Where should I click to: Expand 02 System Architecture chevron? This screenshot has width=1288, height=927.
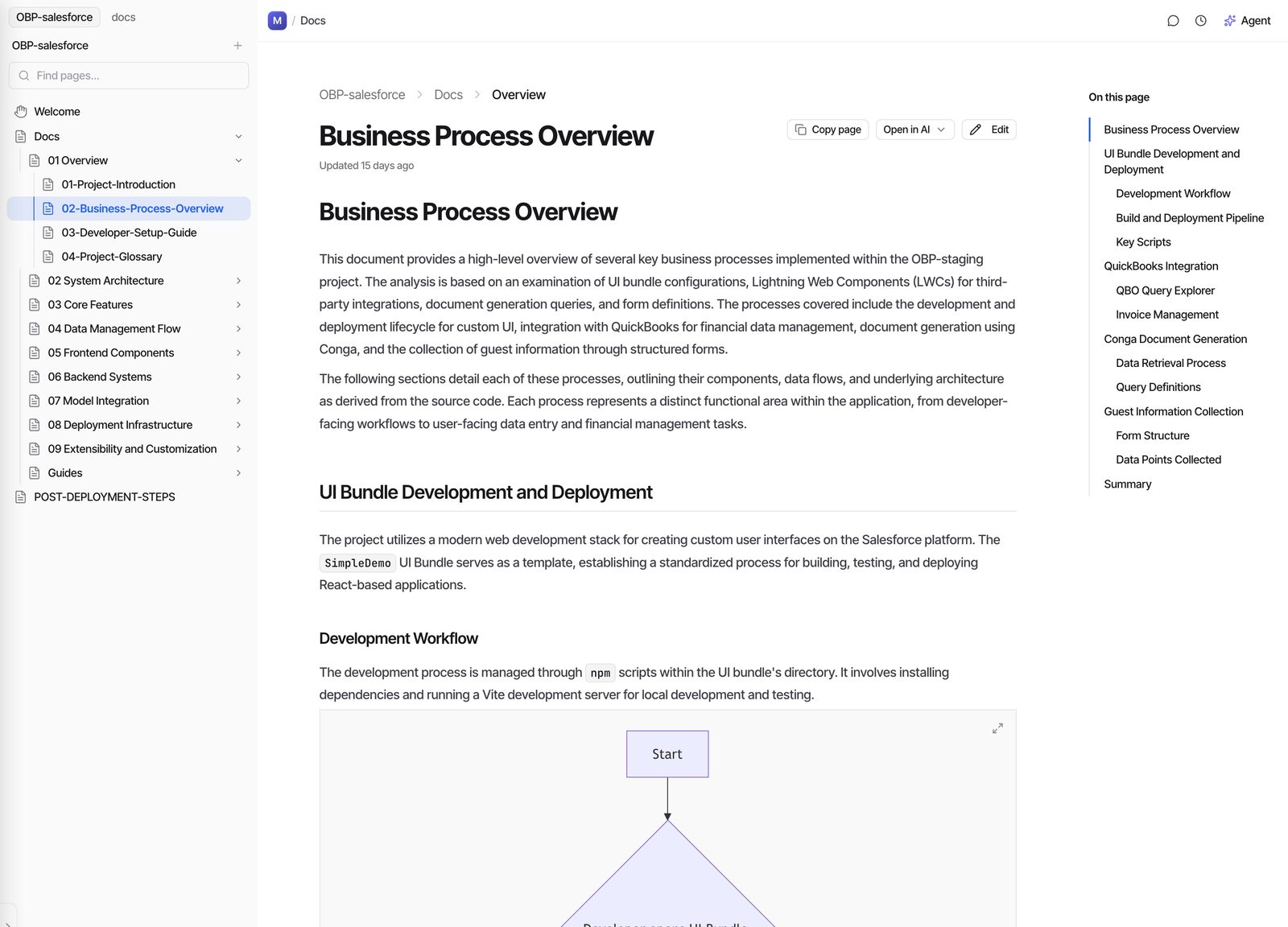click(x=238, y=281)
